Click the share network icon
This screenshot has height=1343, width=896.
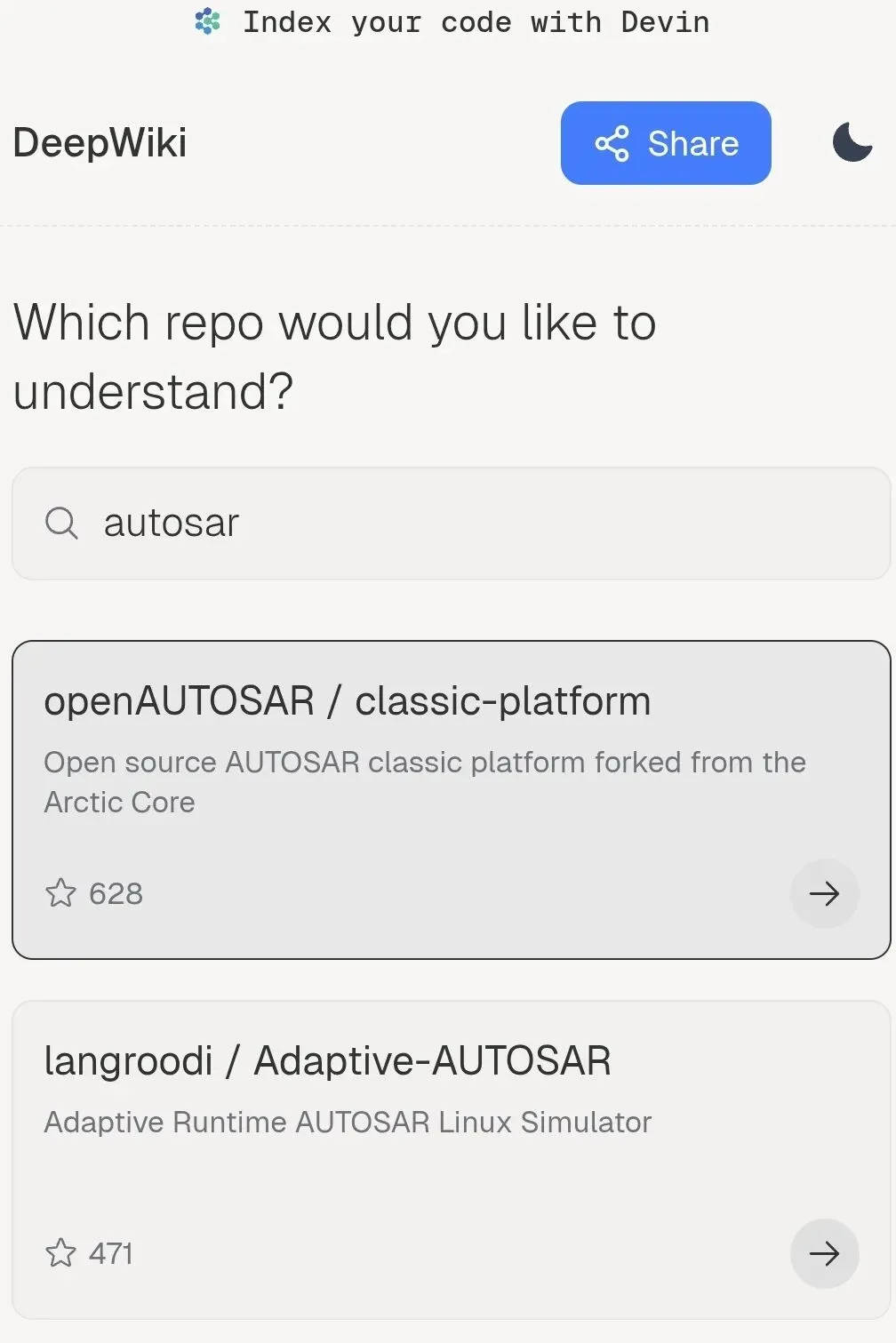pyautogui.click(x=612, y=143)
